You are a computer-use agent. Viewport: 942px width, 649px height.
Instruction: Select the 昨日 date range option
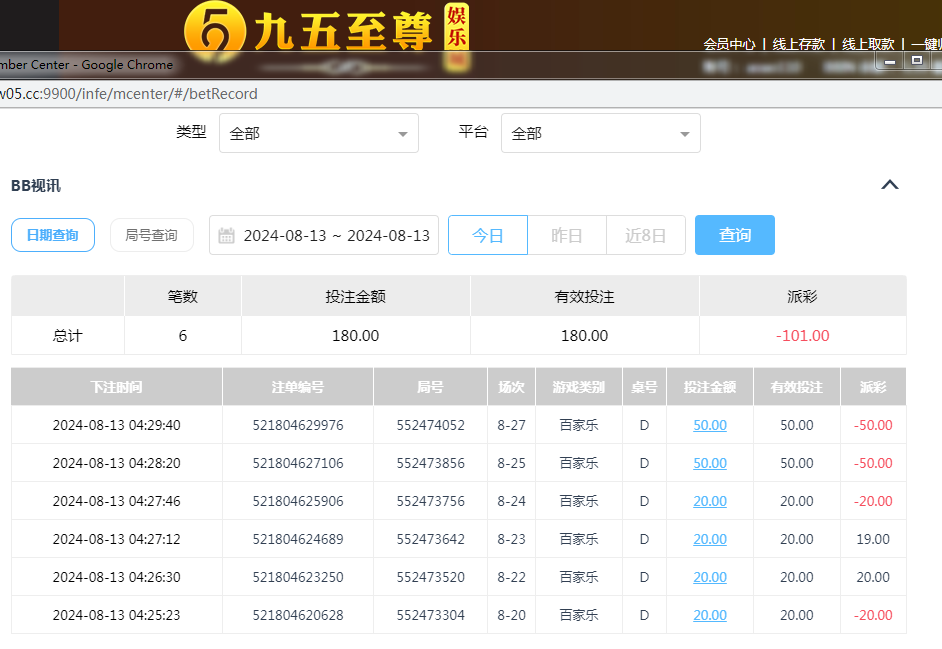567,235
